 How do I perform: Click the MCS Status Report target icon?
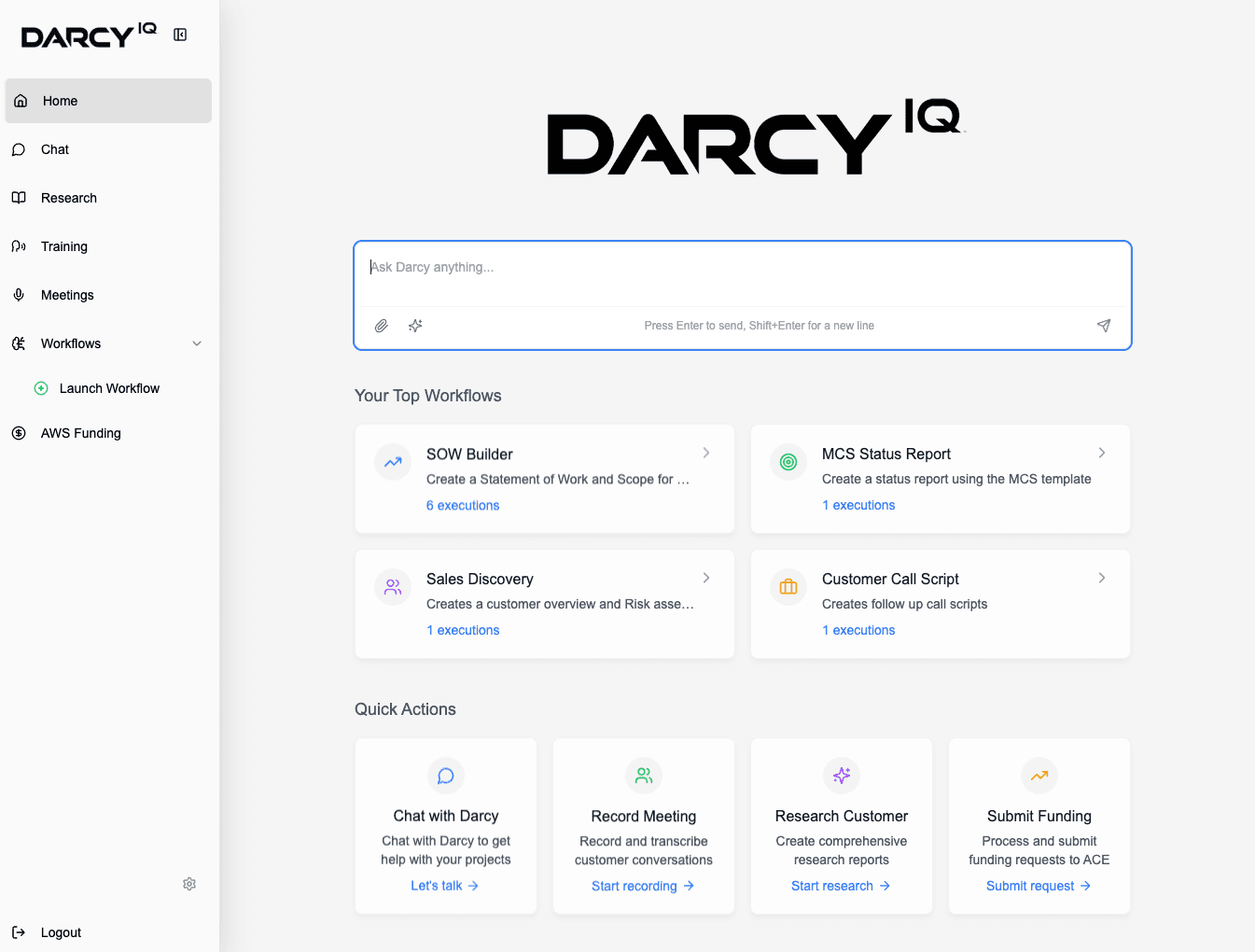point(788,462)
